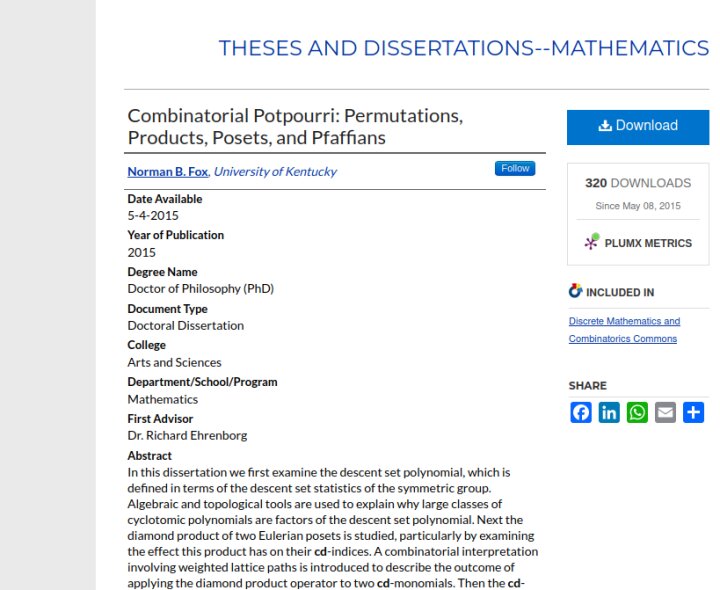720x590 pixels.
Task: Click the PlumX Metrics asterisk logo
Action: (x=592, y=242)
